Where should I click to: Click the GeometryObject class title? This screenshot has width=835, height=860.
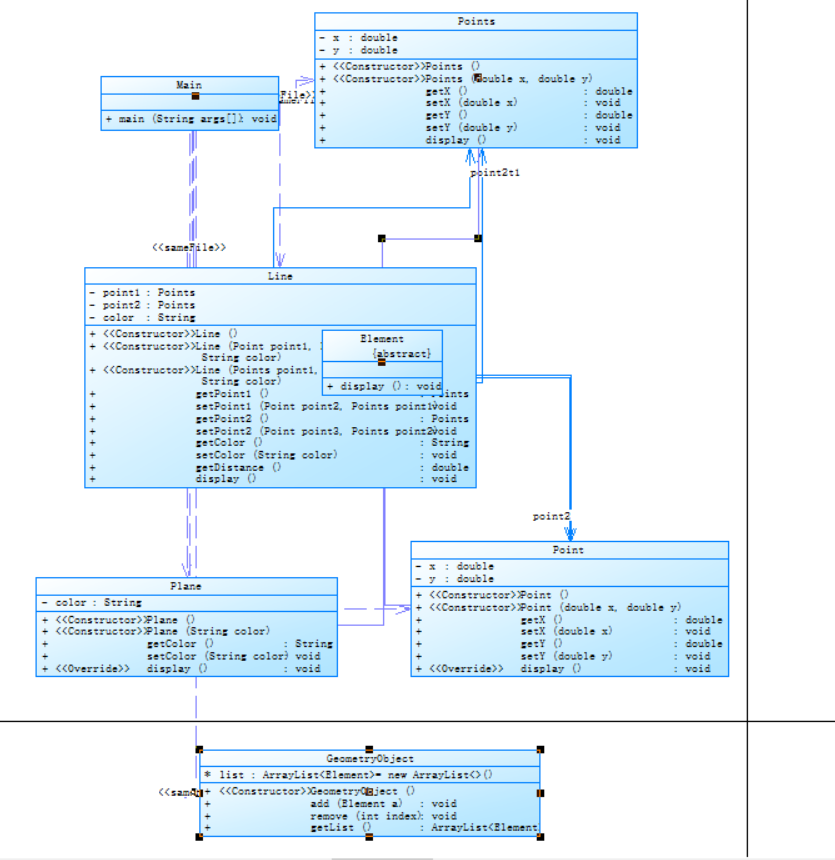[370, 759]
